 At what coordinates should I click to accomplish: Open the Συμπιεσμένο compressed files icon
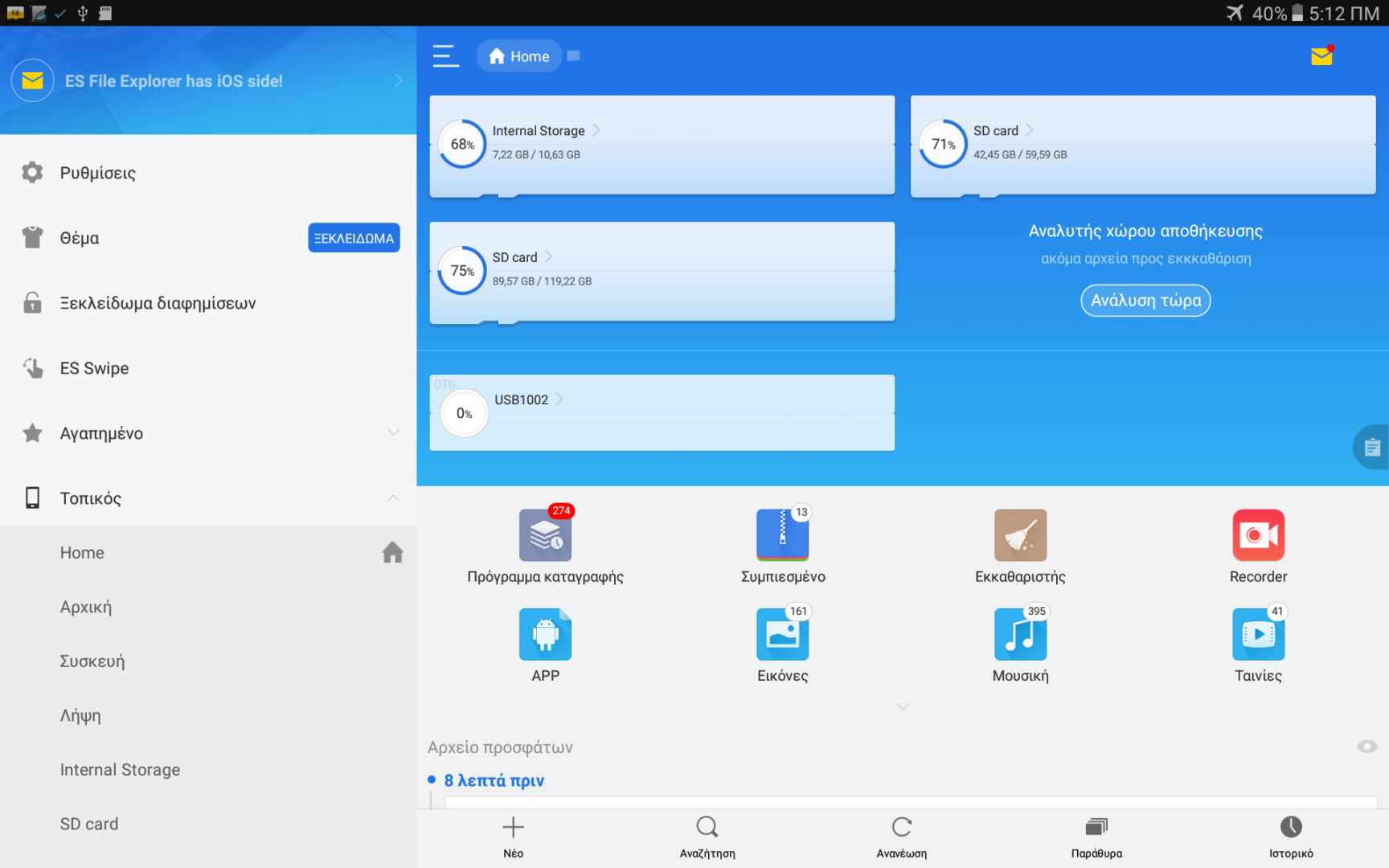pyautogui.click(x=782, y=535)
